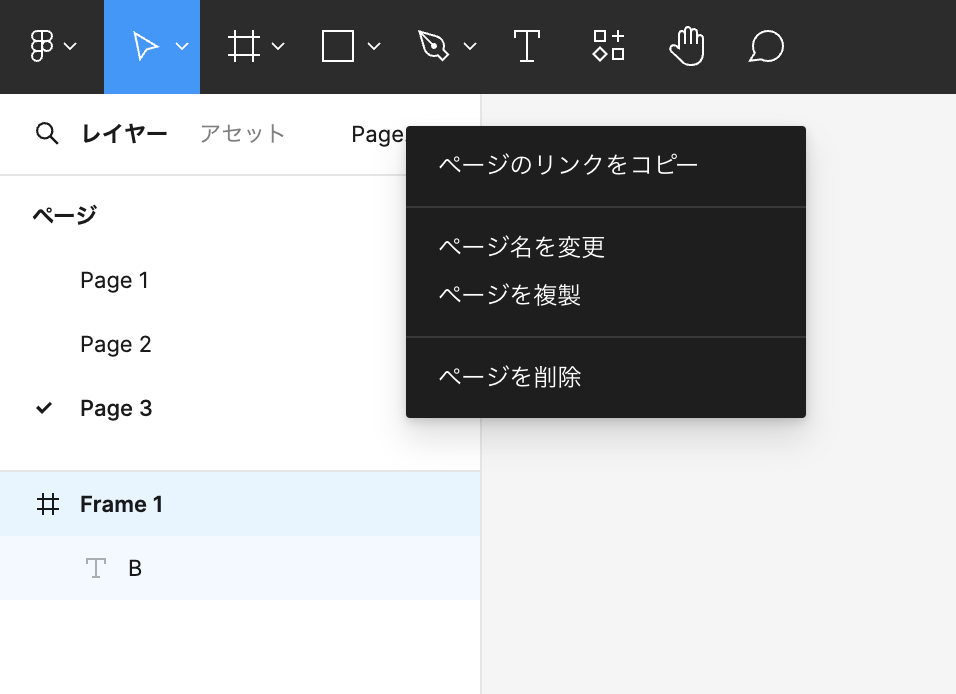
Task: Choose ページ名を変更 from context menu
Action: [x=522, y=246]
